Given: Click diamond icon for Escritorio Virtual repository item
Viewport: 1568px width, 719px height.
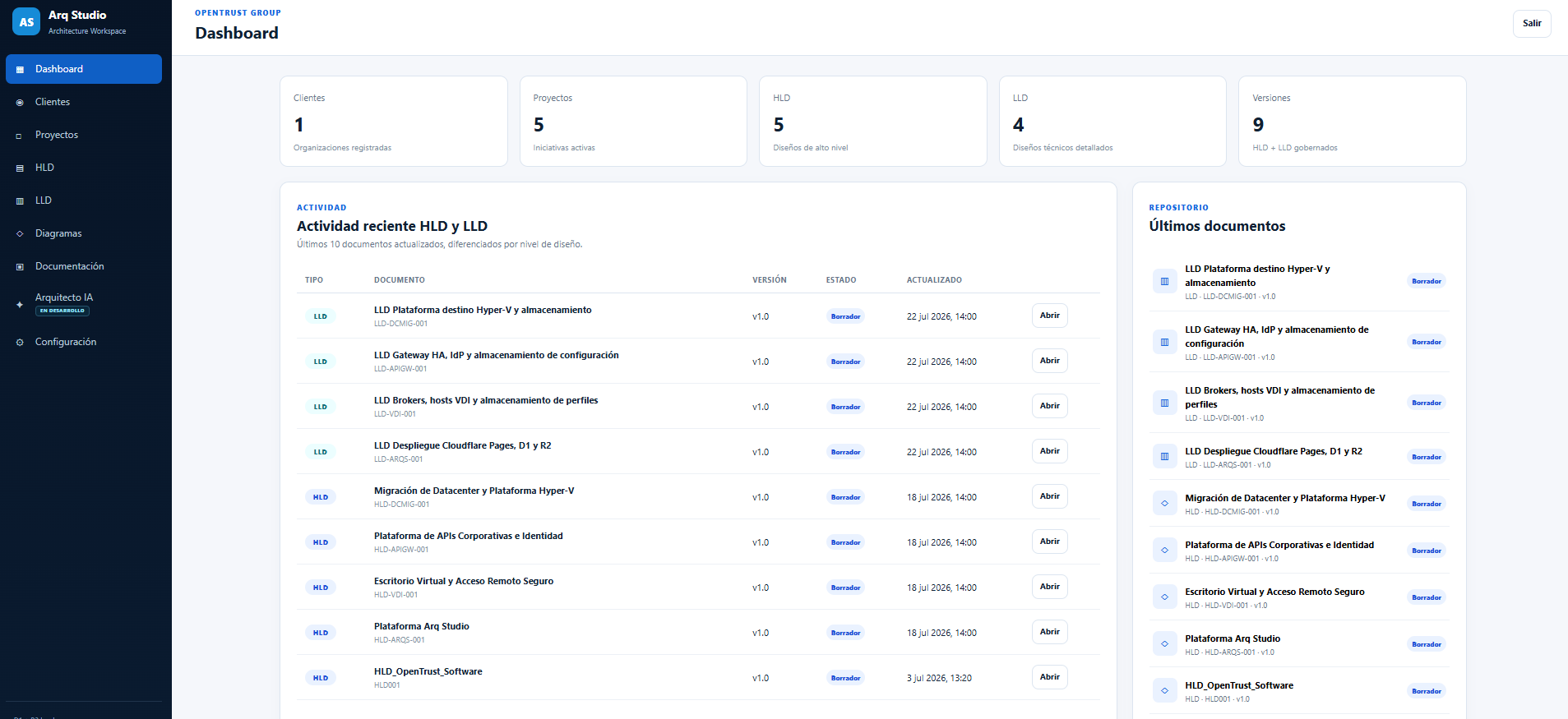Looking at the screenshot, I should [1164, 597].
